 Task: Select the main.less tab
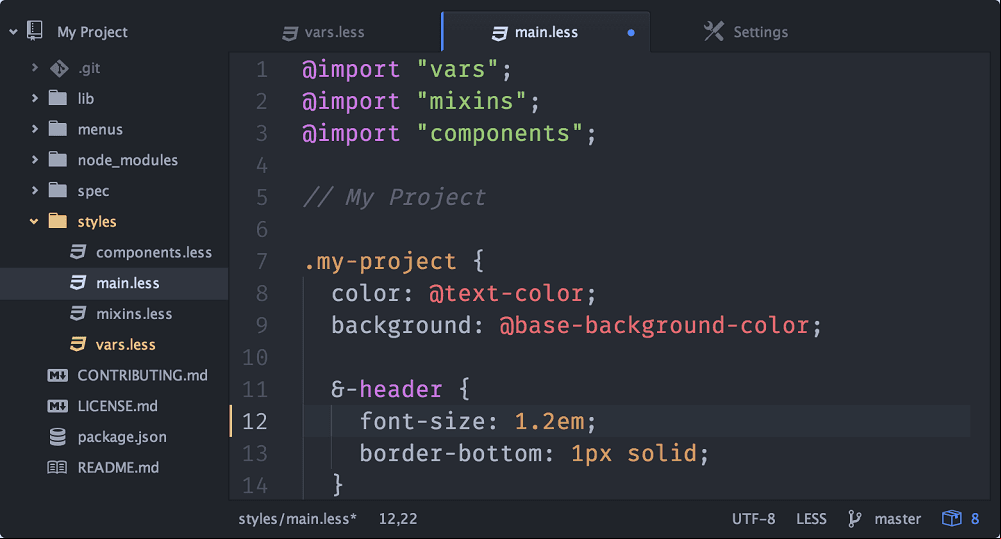click(546, 32)
